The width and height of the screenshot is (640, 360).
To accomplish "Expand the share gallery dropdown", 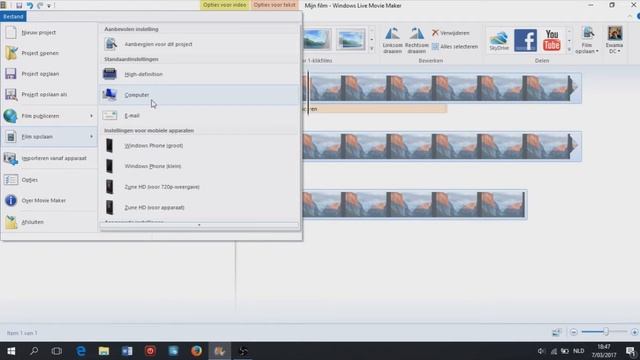I will click(569, 49).
